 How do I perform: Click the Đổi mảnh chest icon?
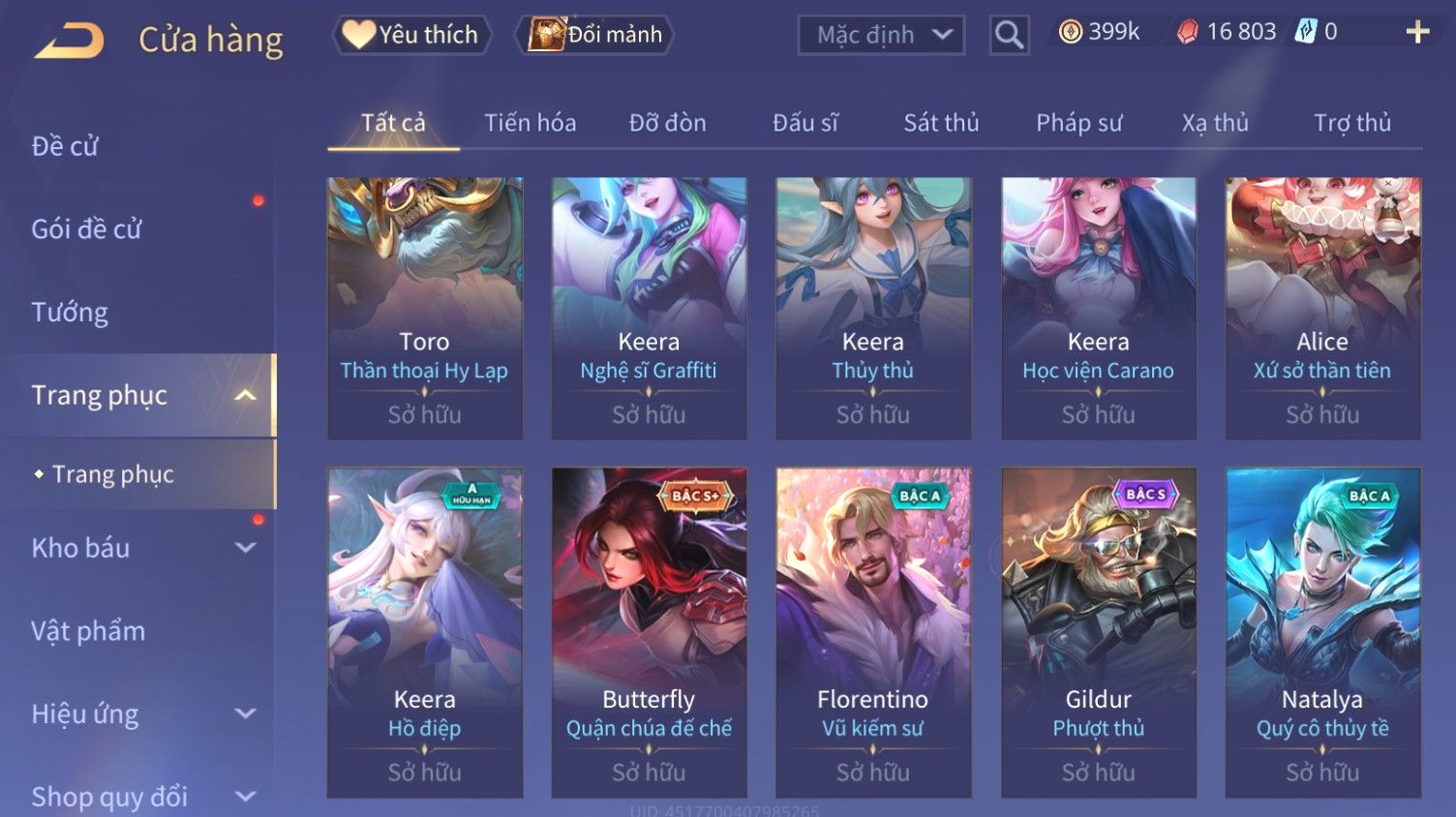[546, 34]
